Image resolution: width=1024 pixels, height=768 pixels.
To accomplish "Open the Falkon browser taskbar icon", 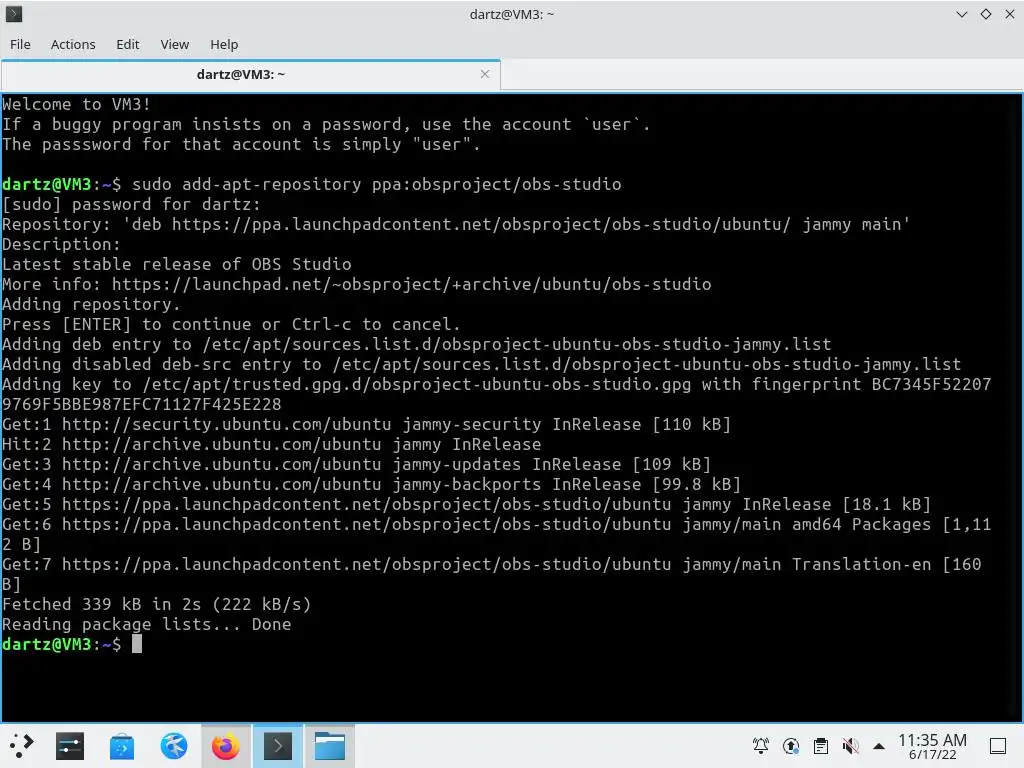I will pyautogui.click(x=174, y=746).
